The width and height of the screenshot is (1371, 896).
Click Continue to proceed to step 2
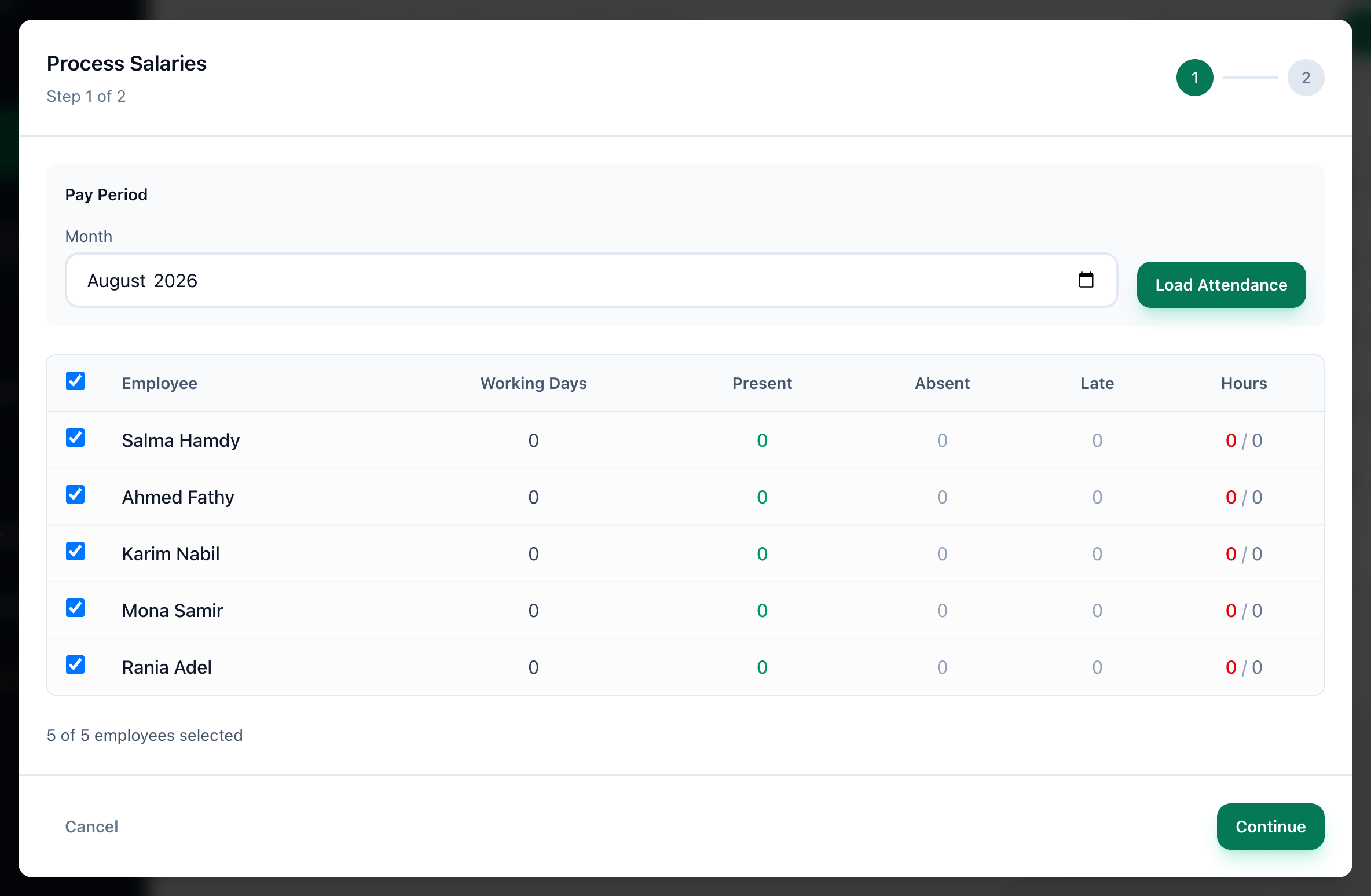click(1270, 827)
